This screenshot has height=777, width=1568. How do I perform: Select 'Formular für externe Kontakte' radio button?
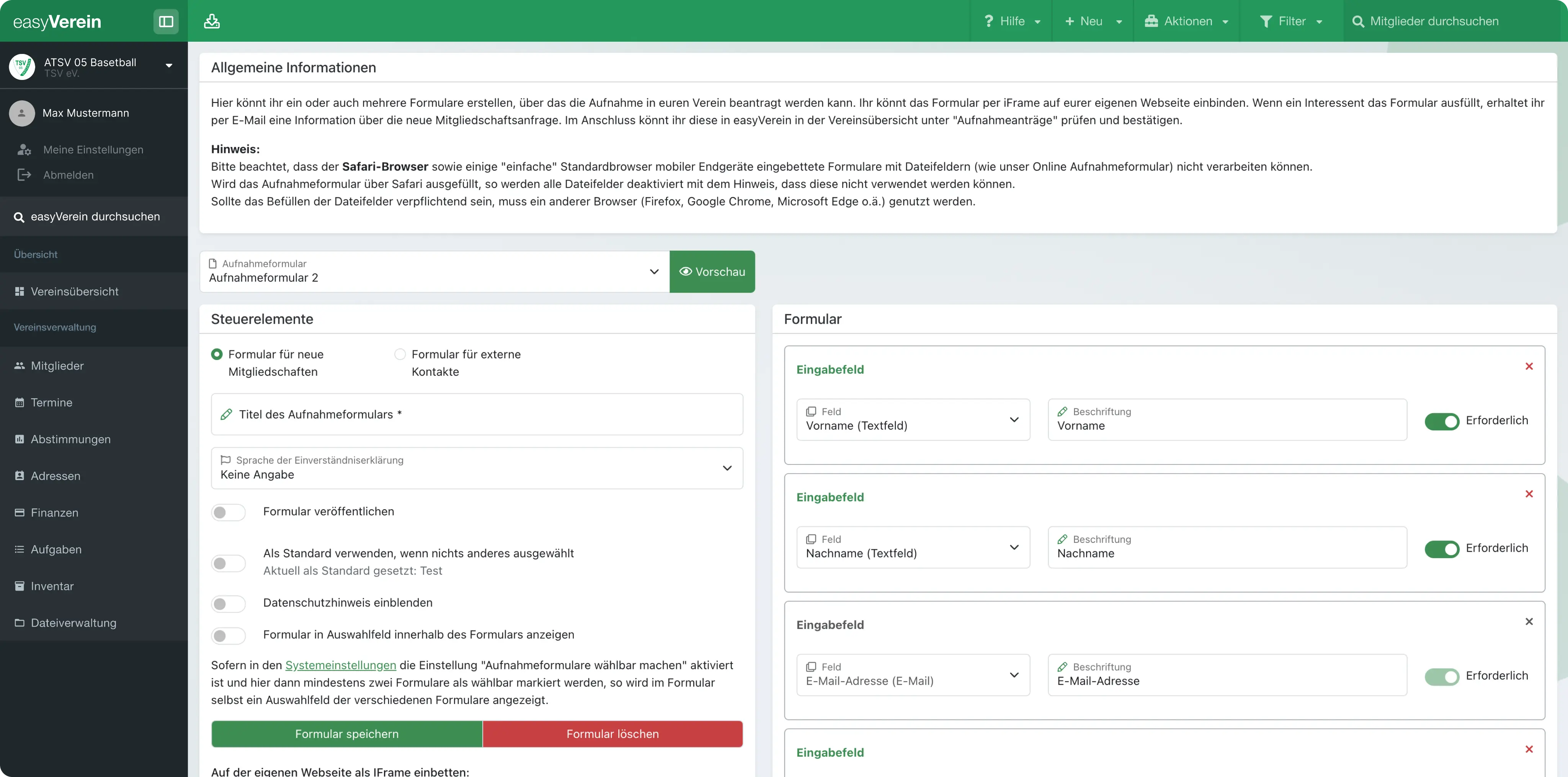click(400, 354)
